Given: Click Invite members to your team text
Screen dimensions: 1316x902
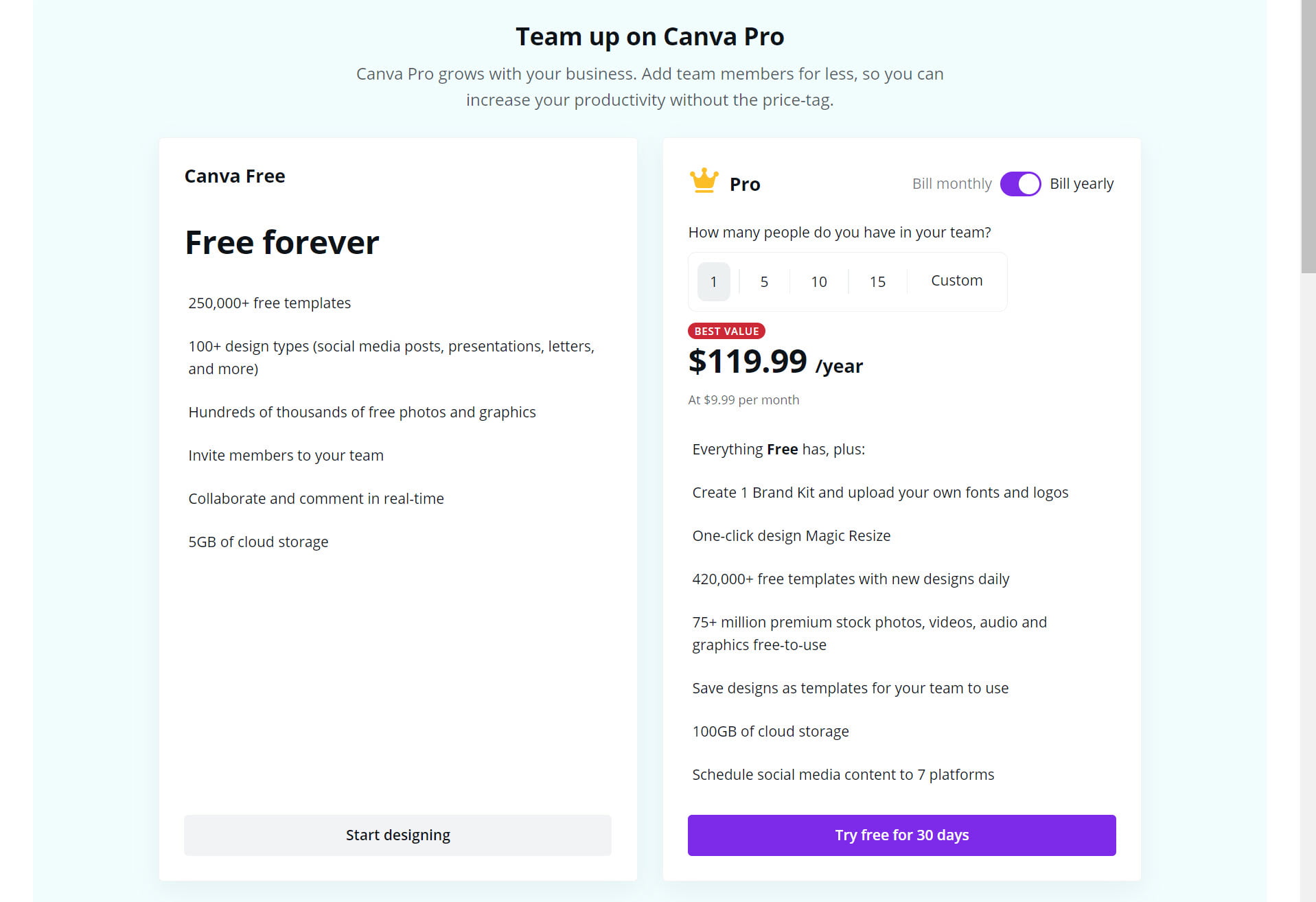Looking at the screenshot, I should (286, 455).
